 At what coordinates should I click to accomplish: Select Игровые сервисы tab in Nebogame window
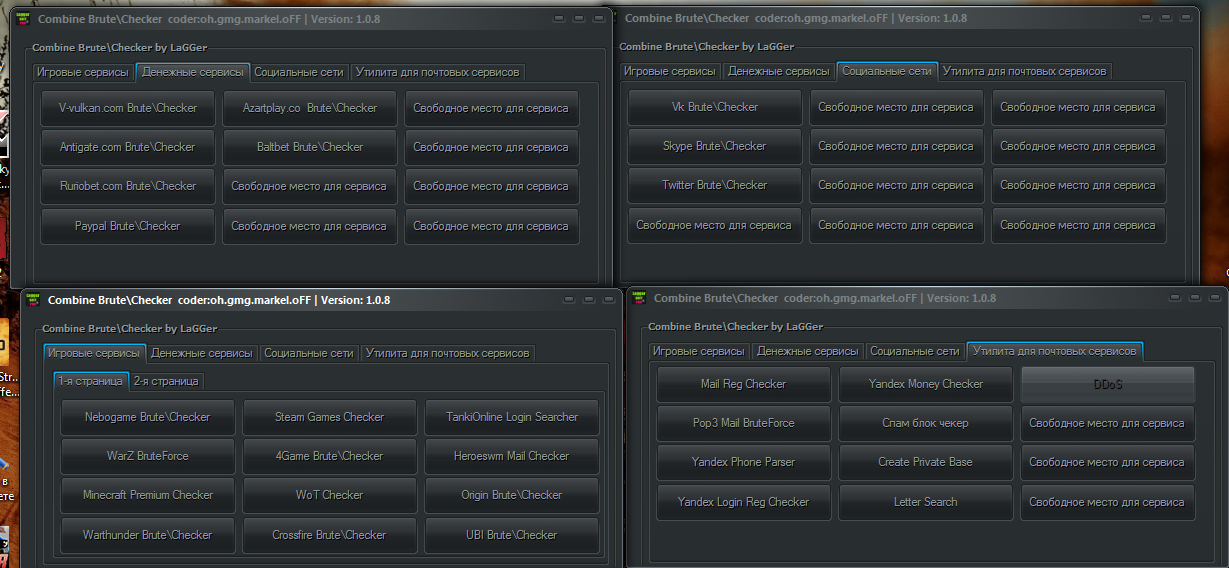(95, 353)
